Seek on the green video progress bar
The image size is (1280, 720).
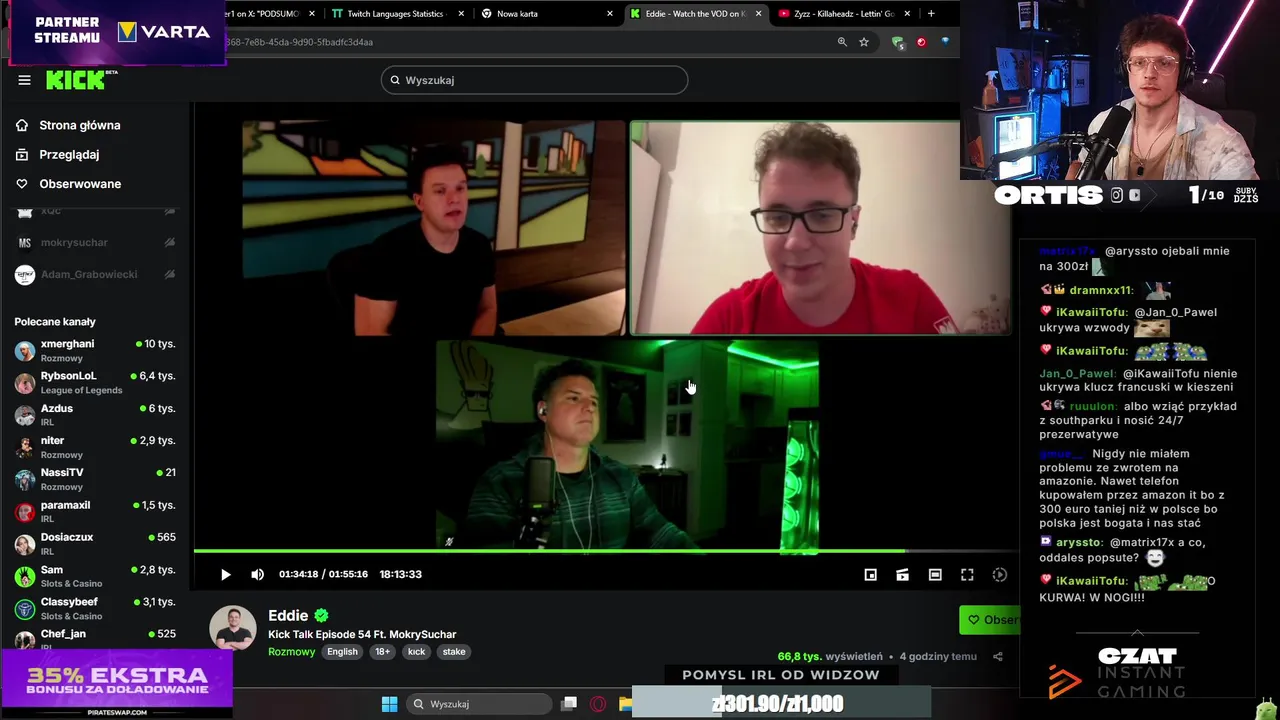[x=605, y=550]
